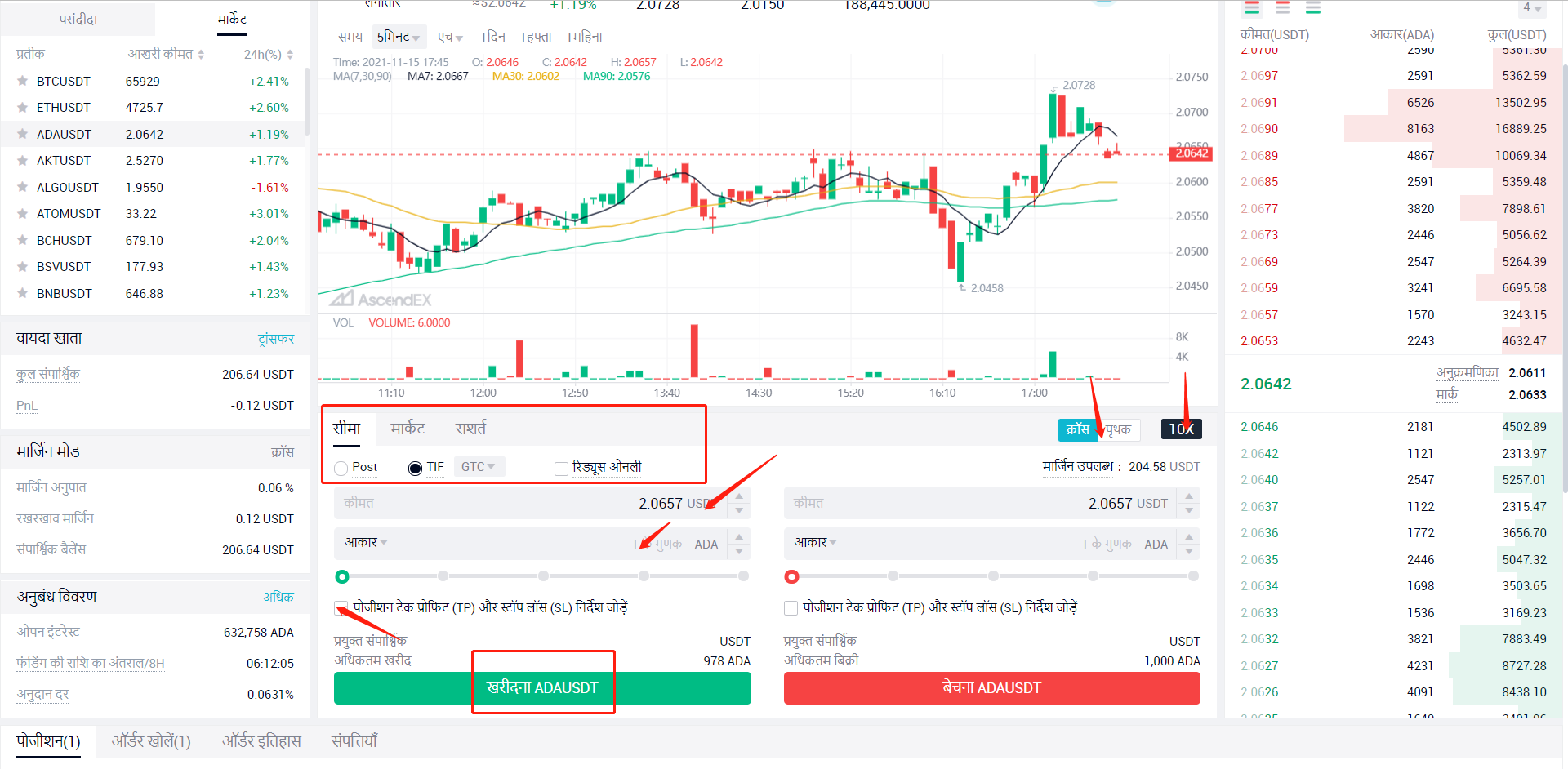Toggle the favorite star for BNBUSDT
Viewport: 1568px width, 769px height.
(x=22, y=293)
